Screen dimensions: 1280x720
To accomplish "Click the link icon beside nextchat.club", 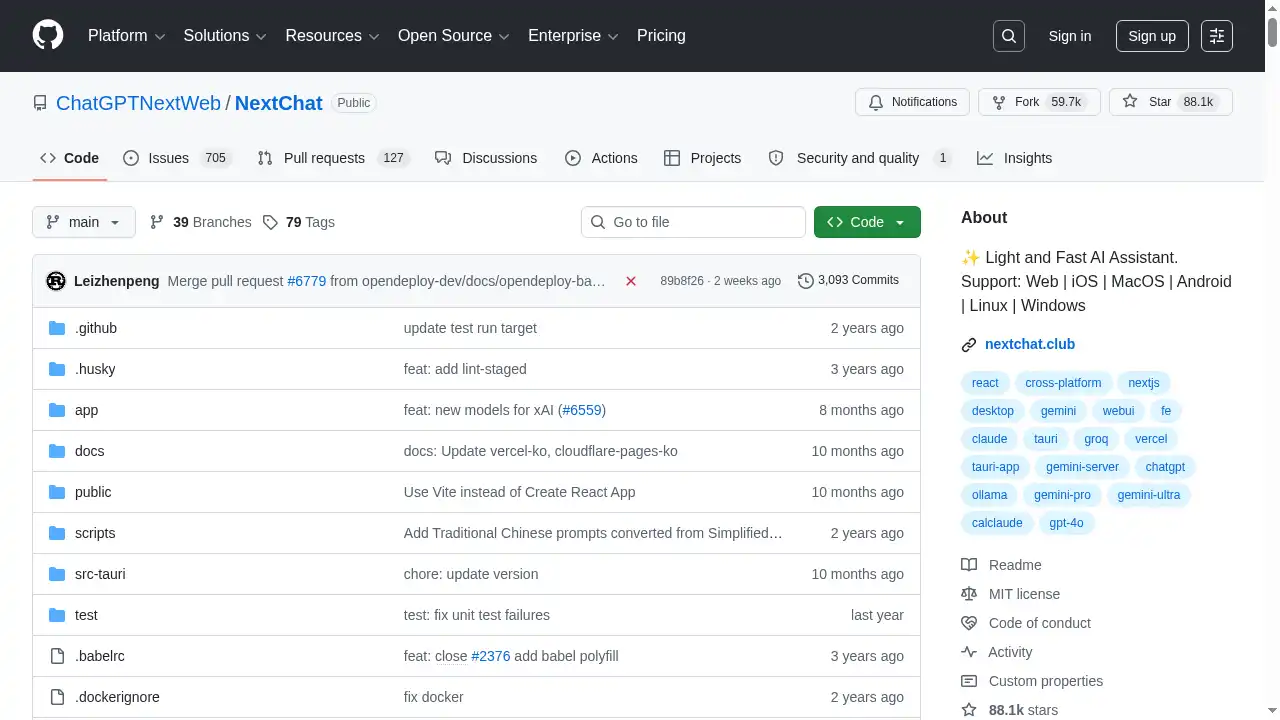I will 969,345.
